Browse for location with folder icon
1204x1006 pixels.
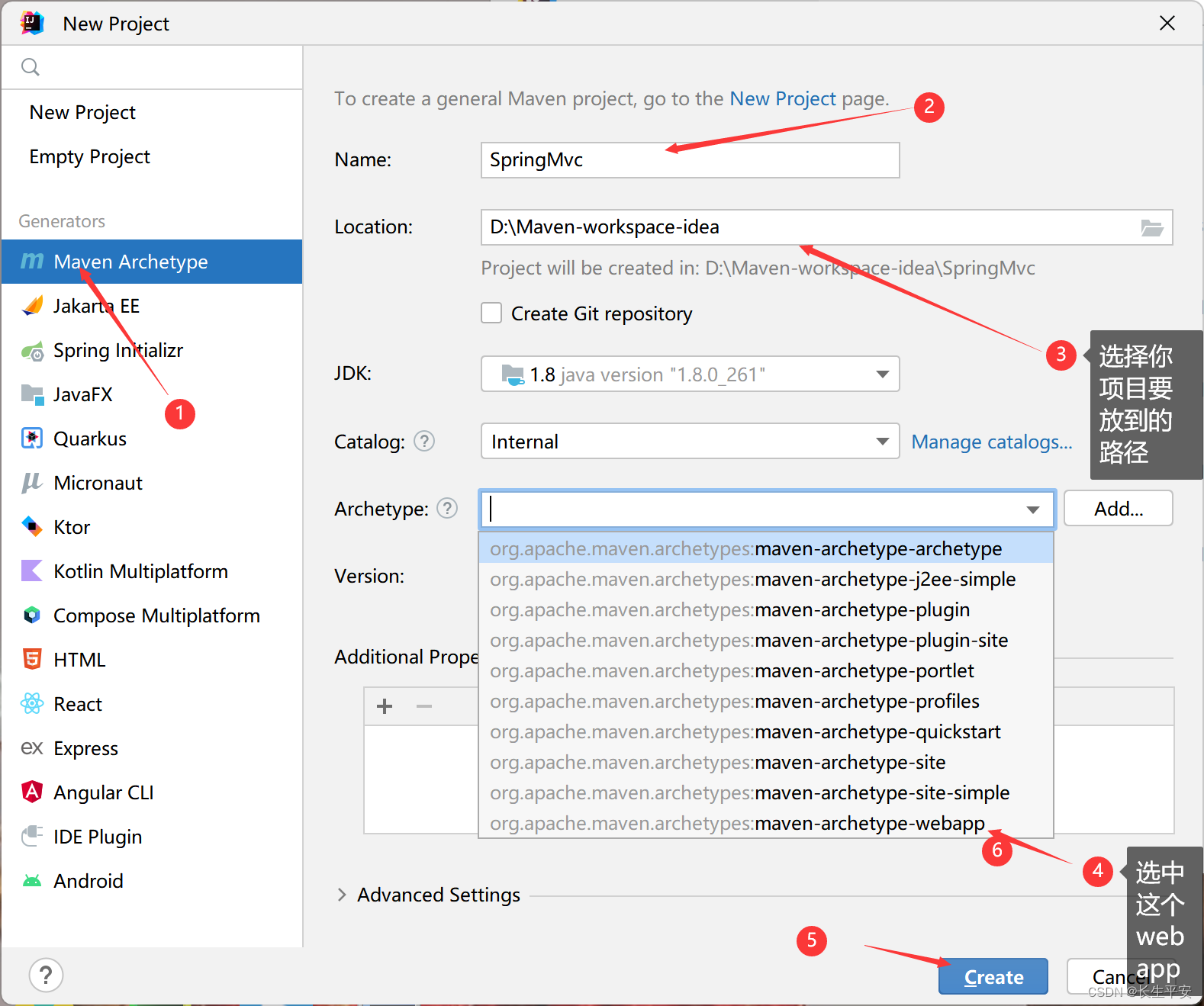tap(1152, 227)
